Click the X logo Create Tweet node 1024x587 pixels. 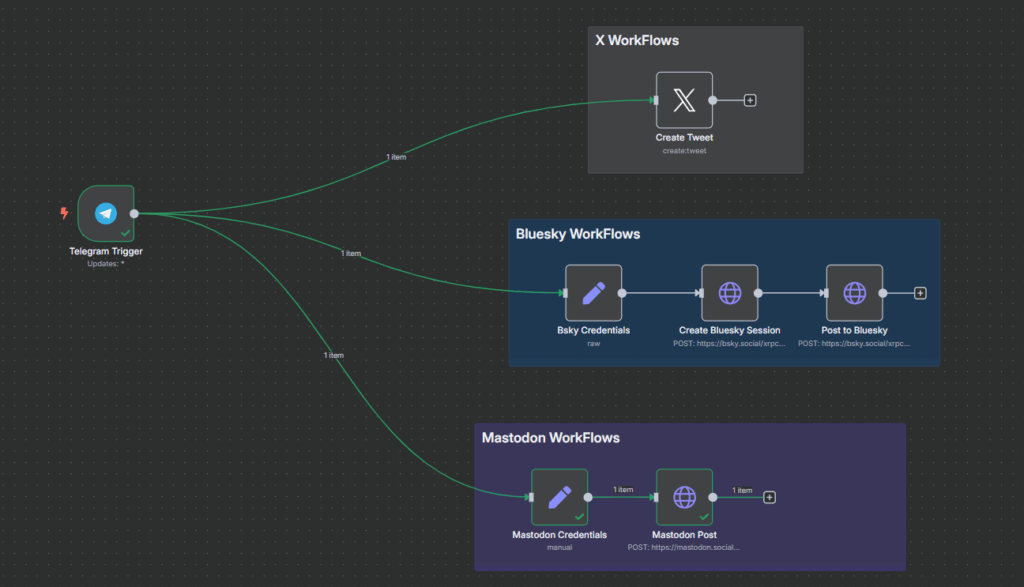(684, 100)
